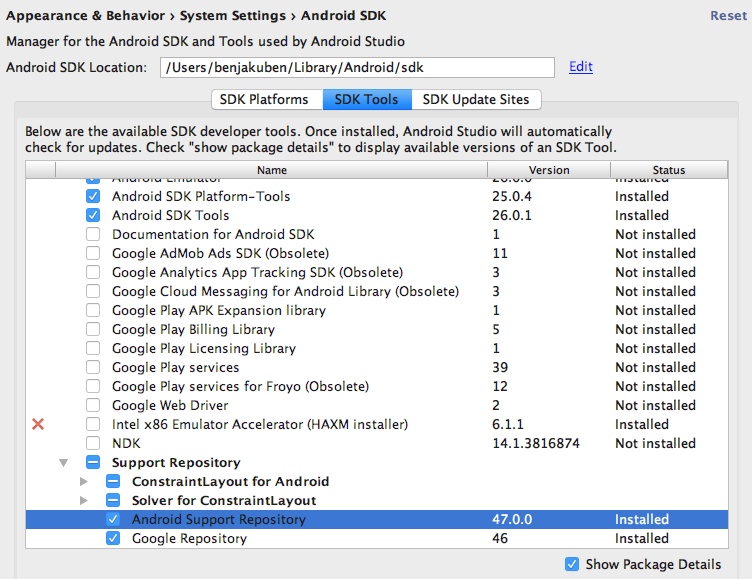
Task: Uncheck Android Support Repository checkbox
Action: [x=113, y=519]
